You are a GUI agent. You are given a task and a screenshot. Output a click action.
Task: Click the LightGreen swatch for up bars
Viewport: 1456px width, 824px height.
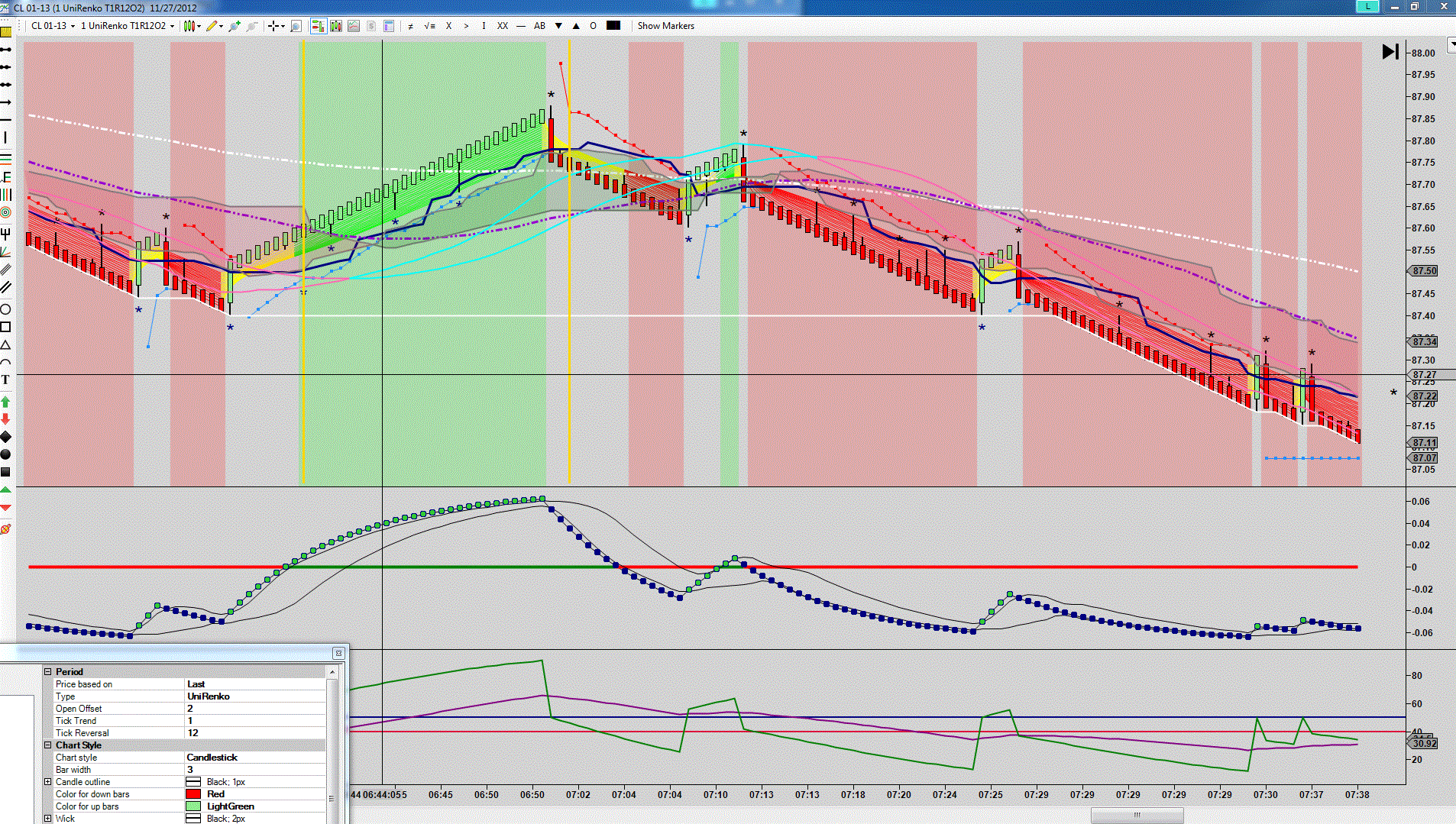click(x=193, y=806)
